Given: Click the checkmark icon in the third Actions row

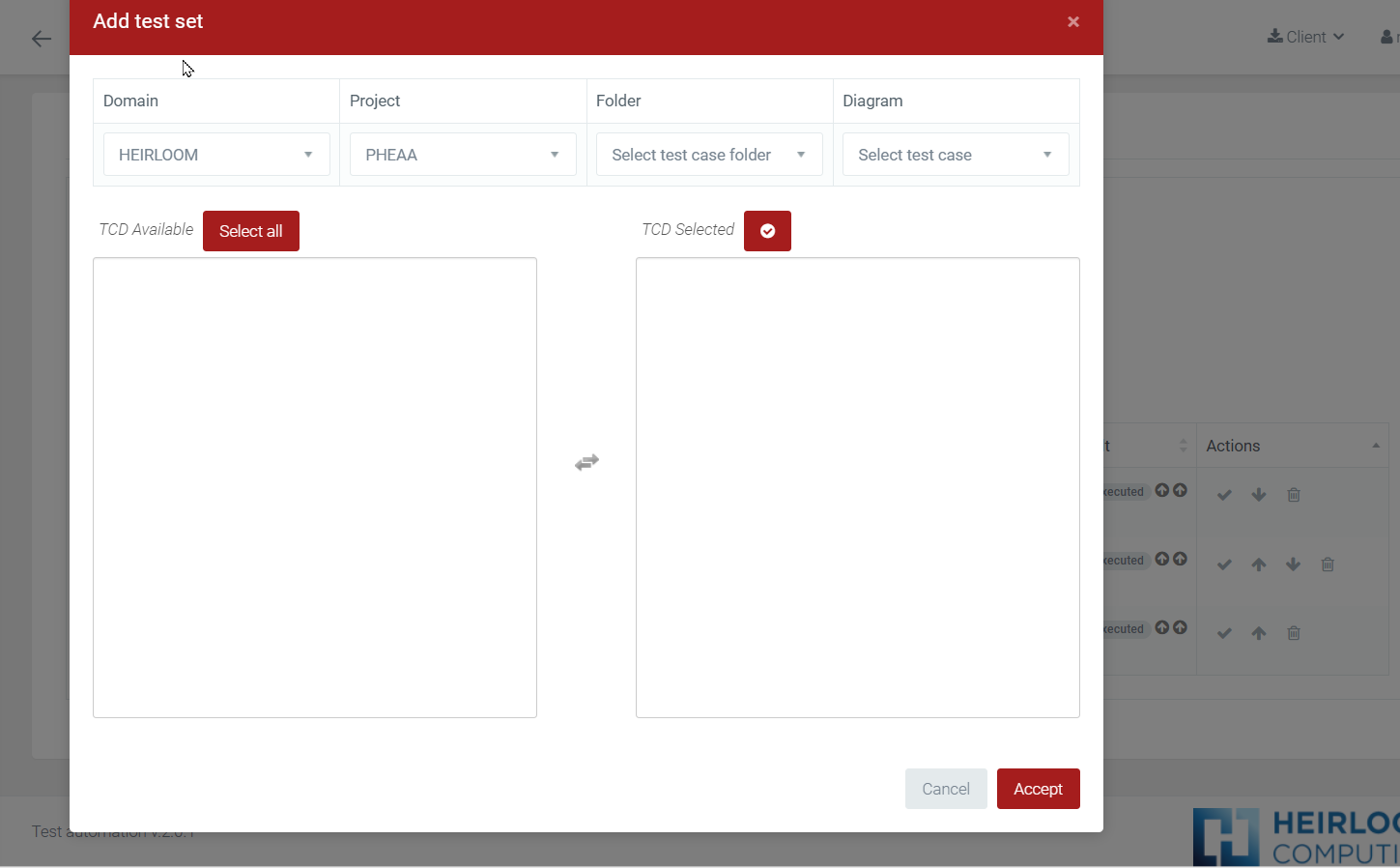Looking at the screenshot, I should (x=1224, y=633).
